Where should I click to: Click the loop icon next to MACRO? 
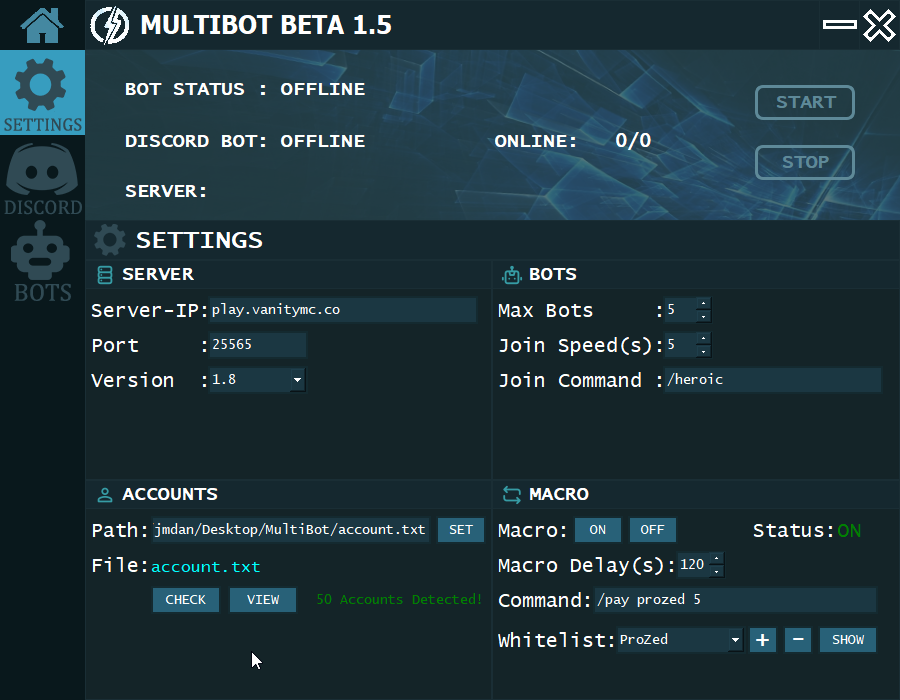pyautogui.click(x=511, y=494)
